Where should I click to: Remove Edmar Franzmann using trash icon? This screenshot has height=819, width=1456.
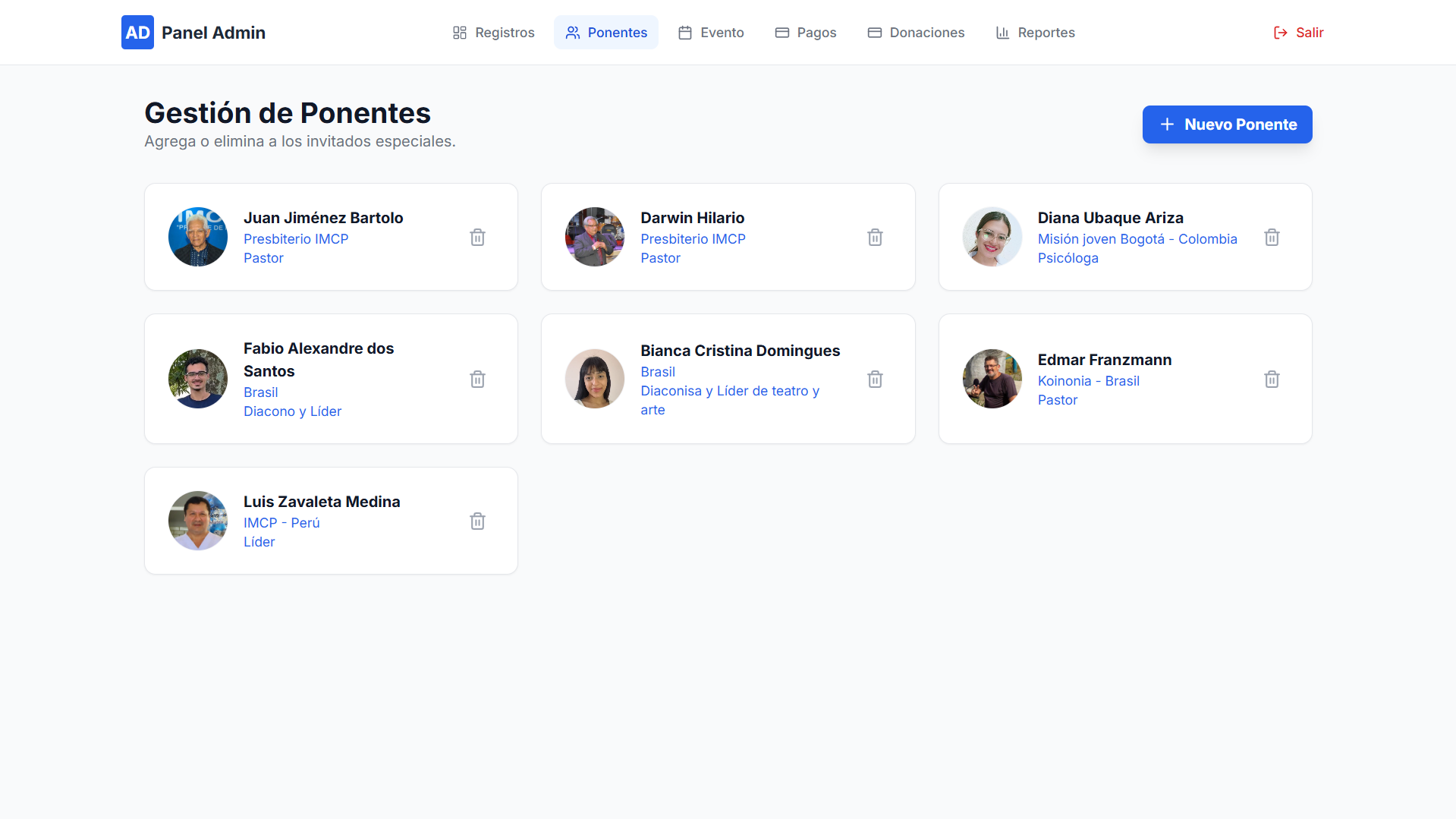point(1272,380)
